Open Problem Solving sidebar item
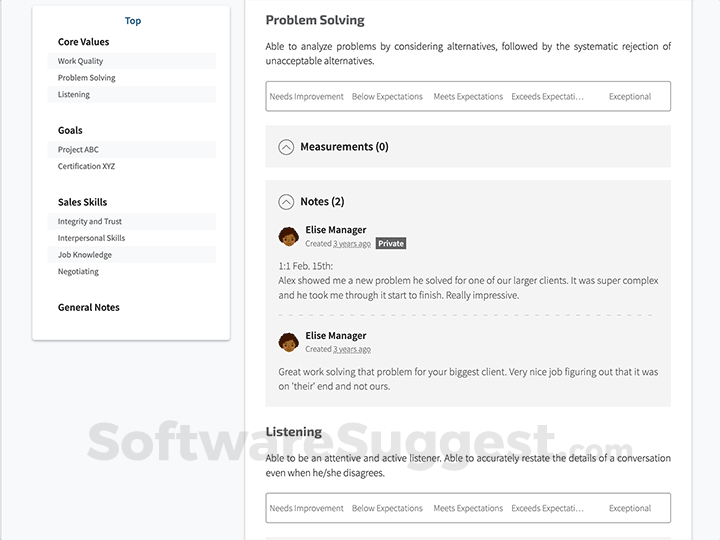Screen dimensions: 720x540 click(87, 78)
